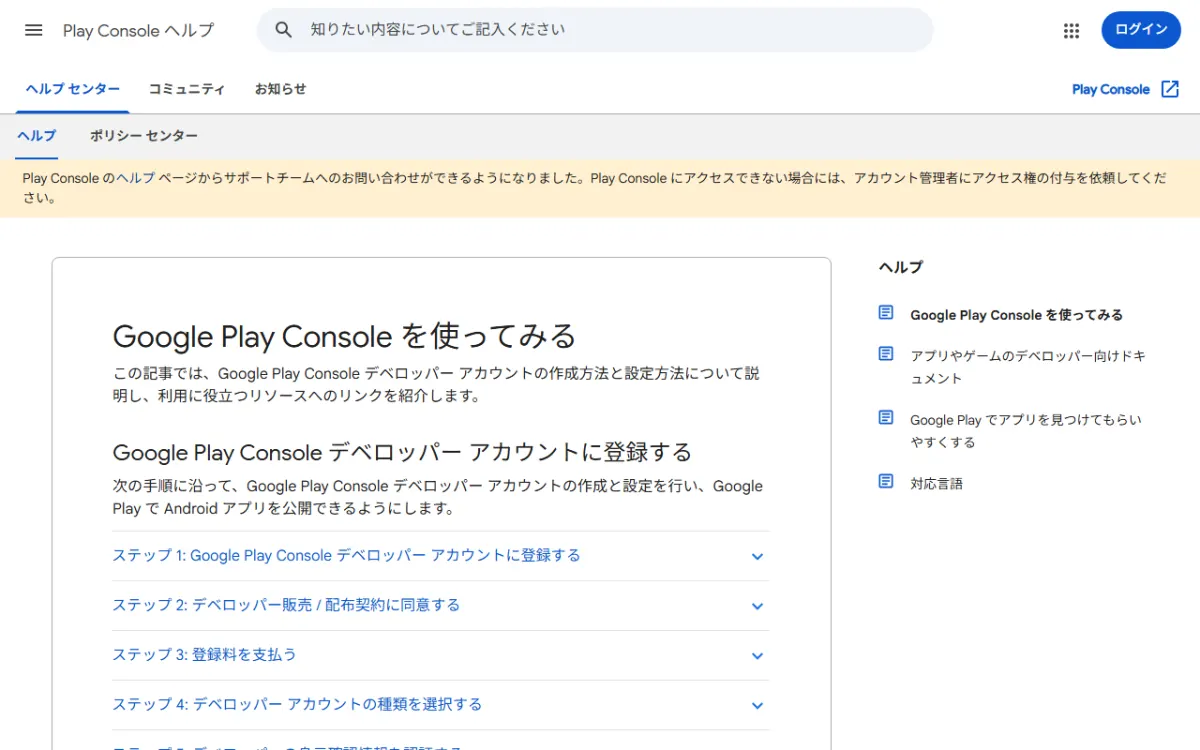Open ステップ 4: デベロッパー アカウントの種類を選択する
Screen dimensions: 1200x750
pos(297,705)
